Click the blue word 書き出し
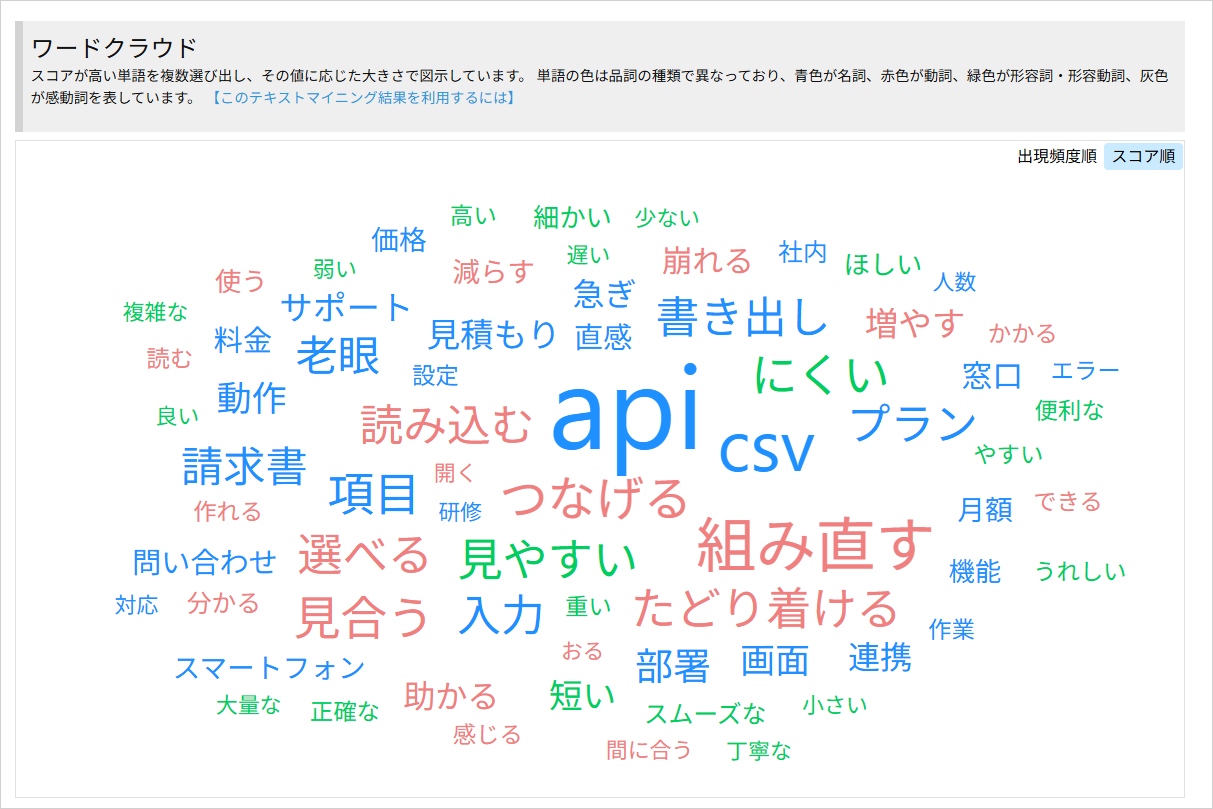Viewport: 1213px width, 809px height. pos(742,316)
